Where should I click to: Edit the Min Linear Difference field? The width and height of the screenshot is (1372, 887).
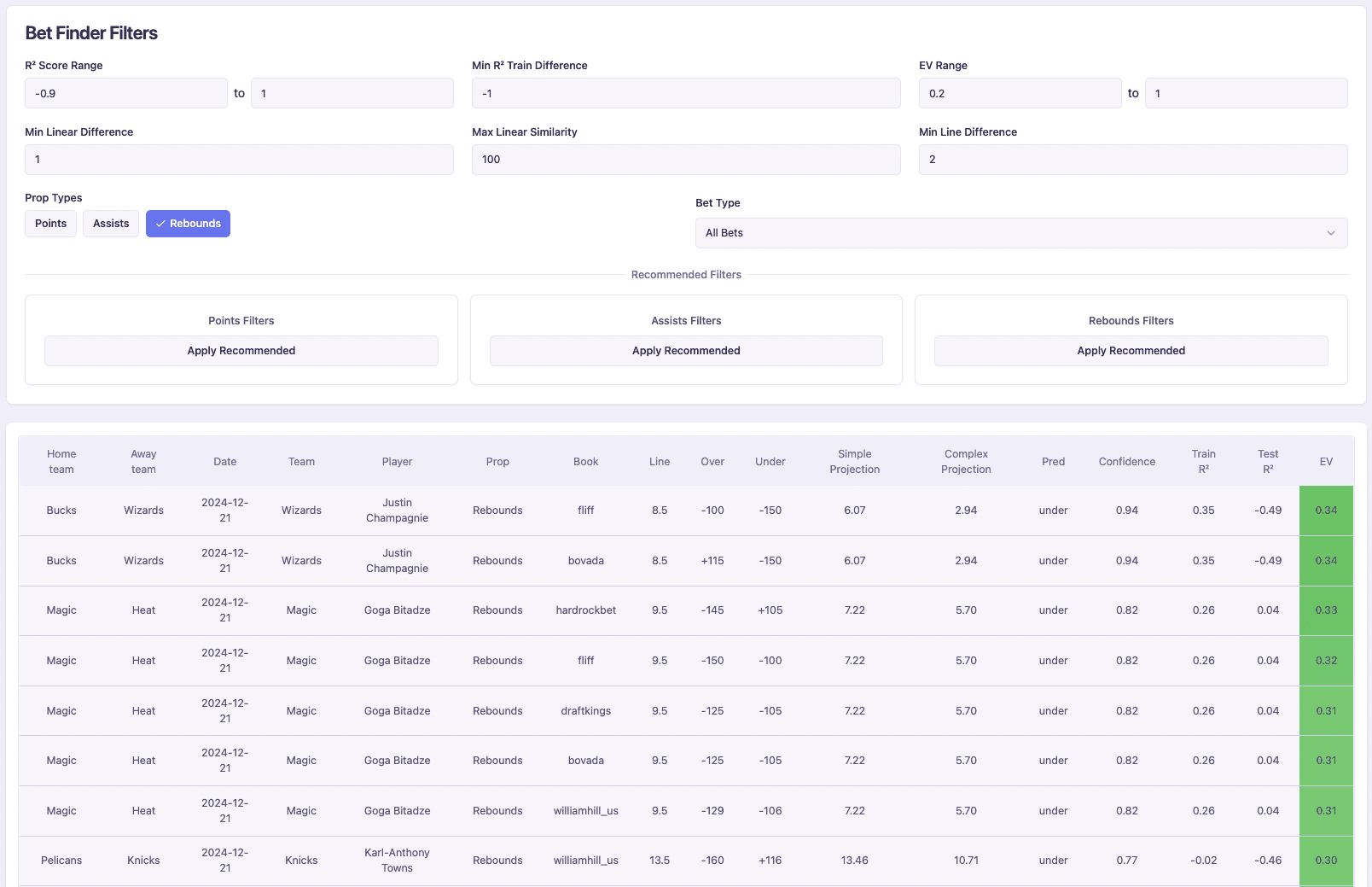(239, 160)
